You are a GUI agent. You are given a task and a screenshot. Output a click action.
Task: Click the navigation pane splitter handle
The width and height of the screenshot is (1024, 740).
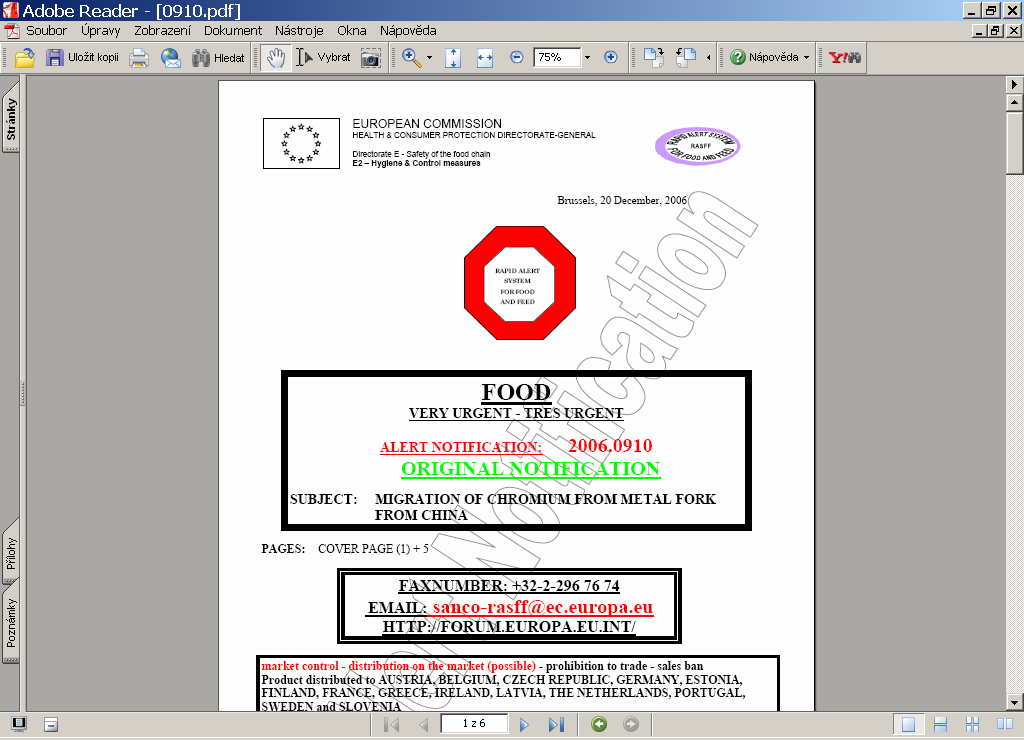[23, 393]
